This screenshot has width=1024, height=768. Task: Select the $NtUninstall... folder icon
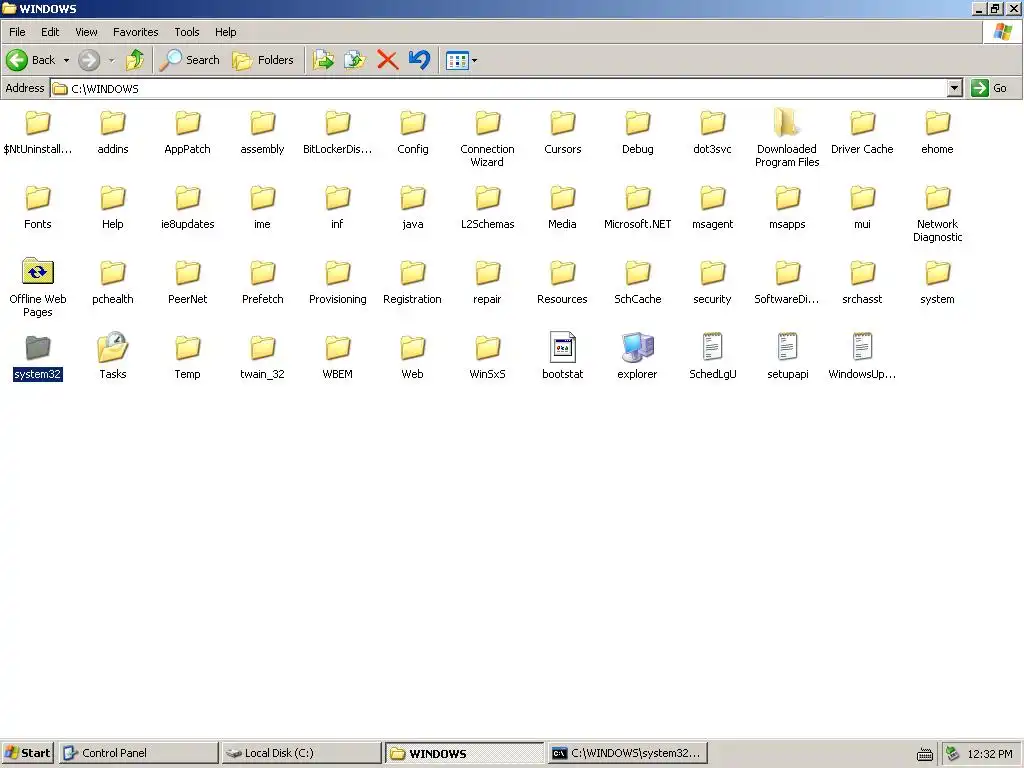tap(38, 122)
